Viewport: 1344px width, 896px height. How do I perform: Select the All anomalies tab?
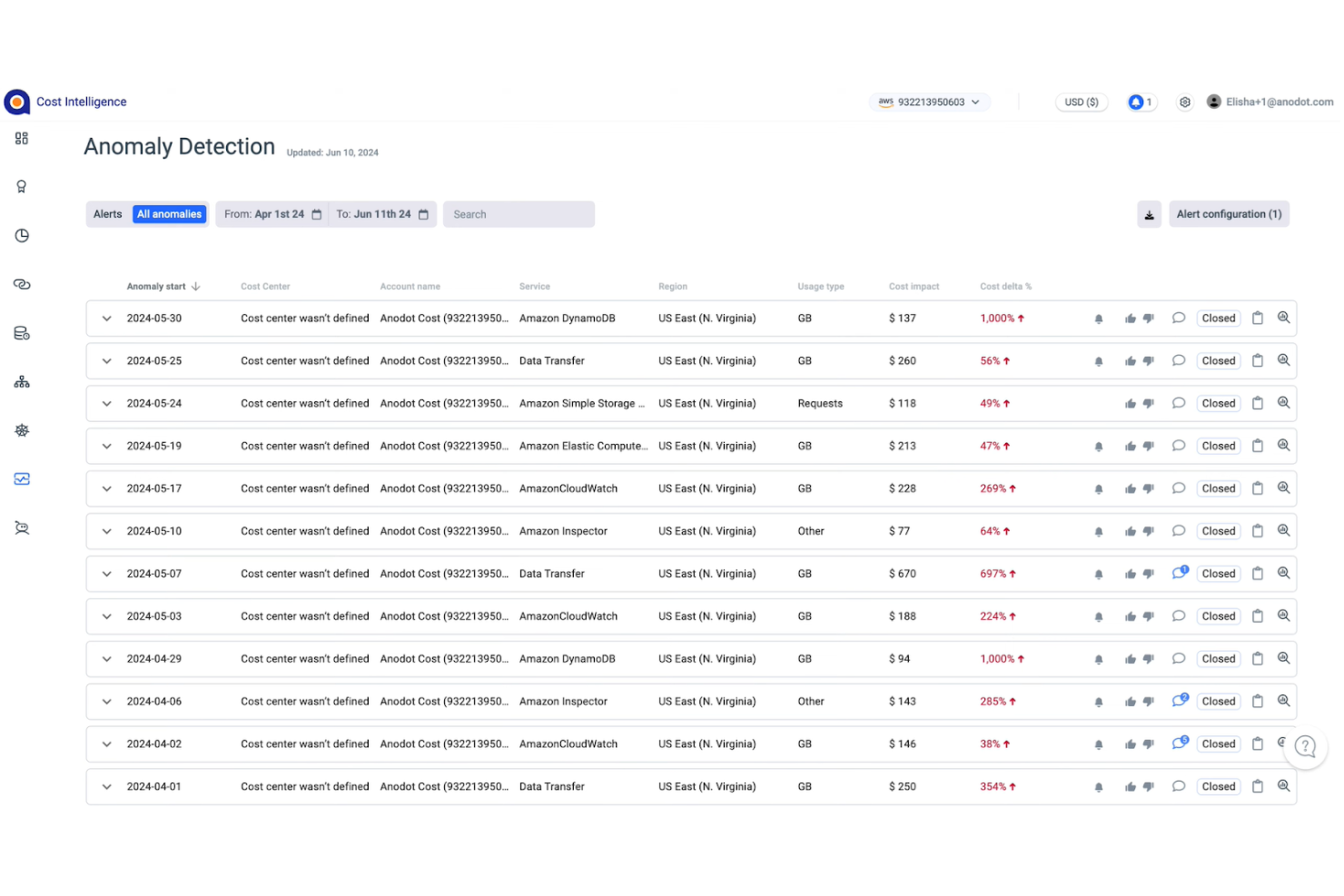(x=169, y=213)
